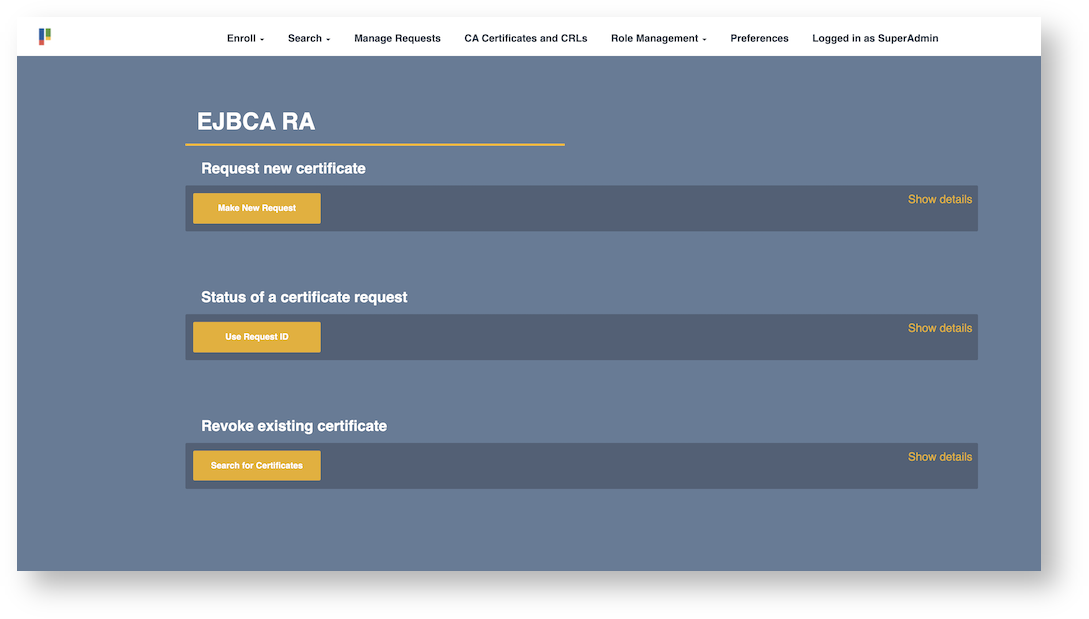The image size is (1089, 619).
Task: Click the Enroll caret arrow
Action: tap(262, 40)
